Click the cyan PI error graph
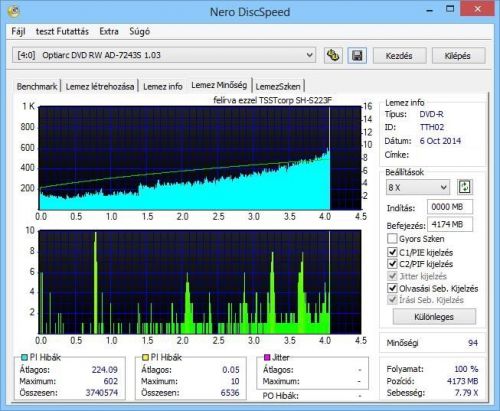This screenshot has width=500, height=411. (200, 158)
